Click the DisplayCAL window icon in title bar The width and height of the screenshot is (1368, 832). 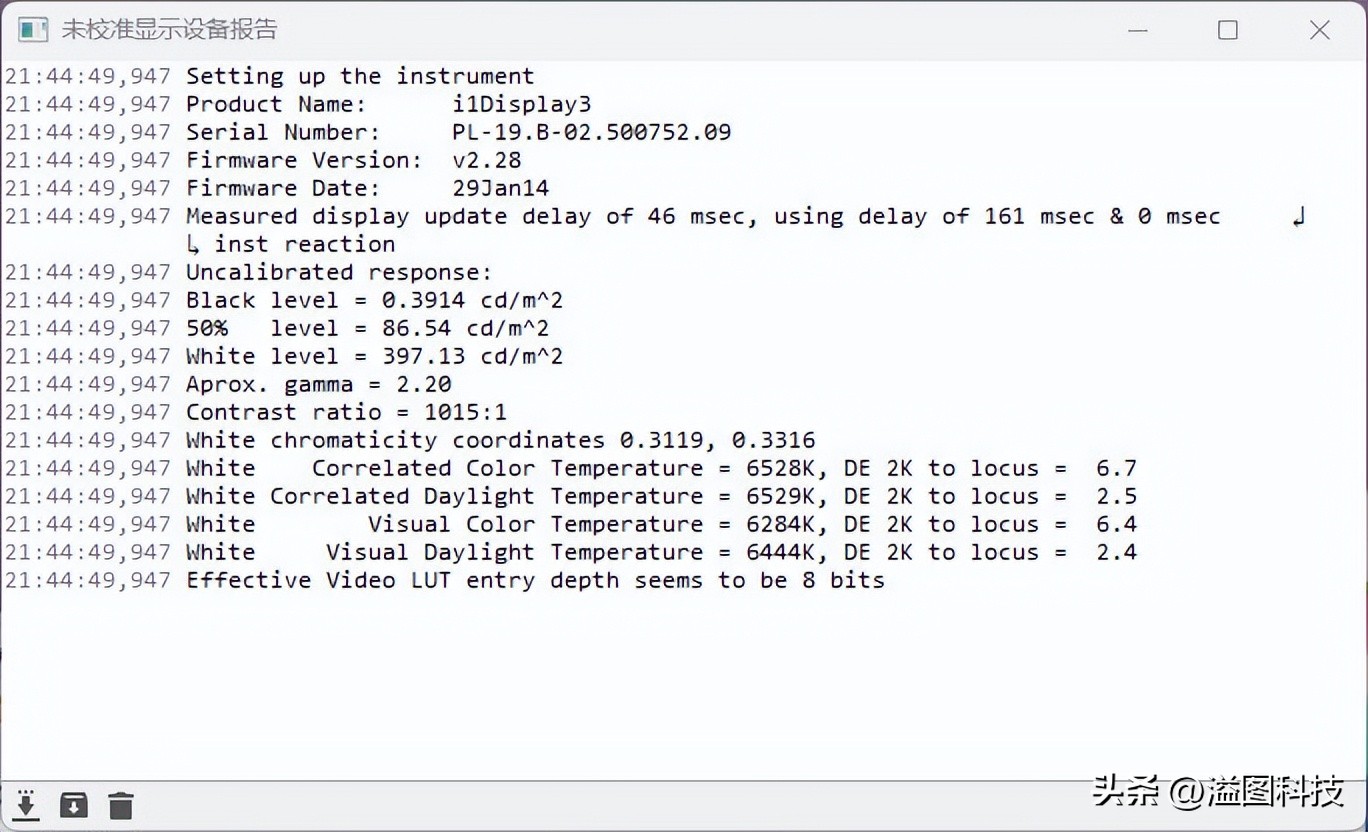[x=33, y=30]
